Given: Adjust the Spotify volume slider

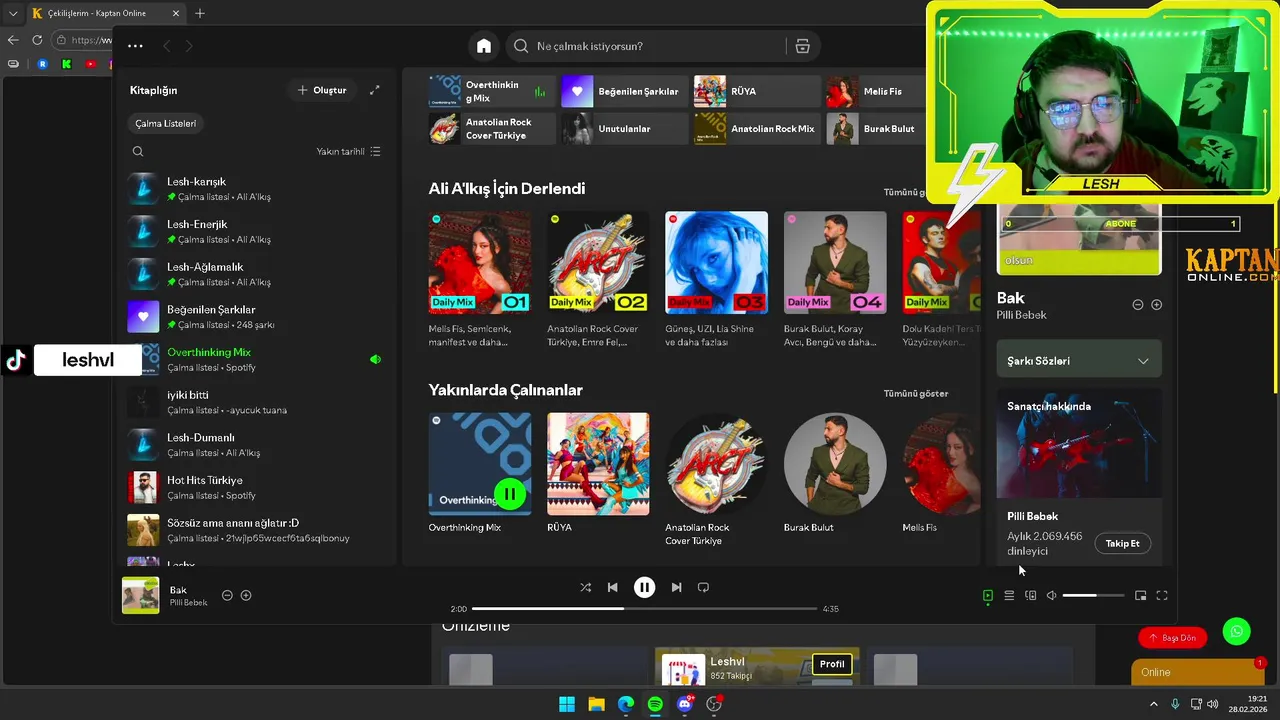Looking at the screenshot, I should point(1093,596).
